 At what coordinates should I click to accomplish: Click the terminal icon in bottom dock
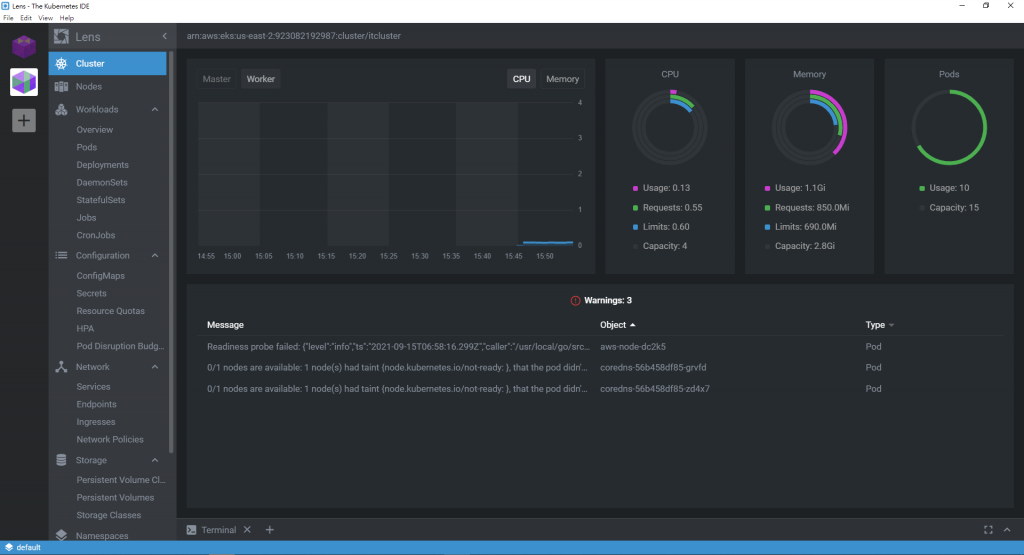pyautogui.click(x=191, y=530)
